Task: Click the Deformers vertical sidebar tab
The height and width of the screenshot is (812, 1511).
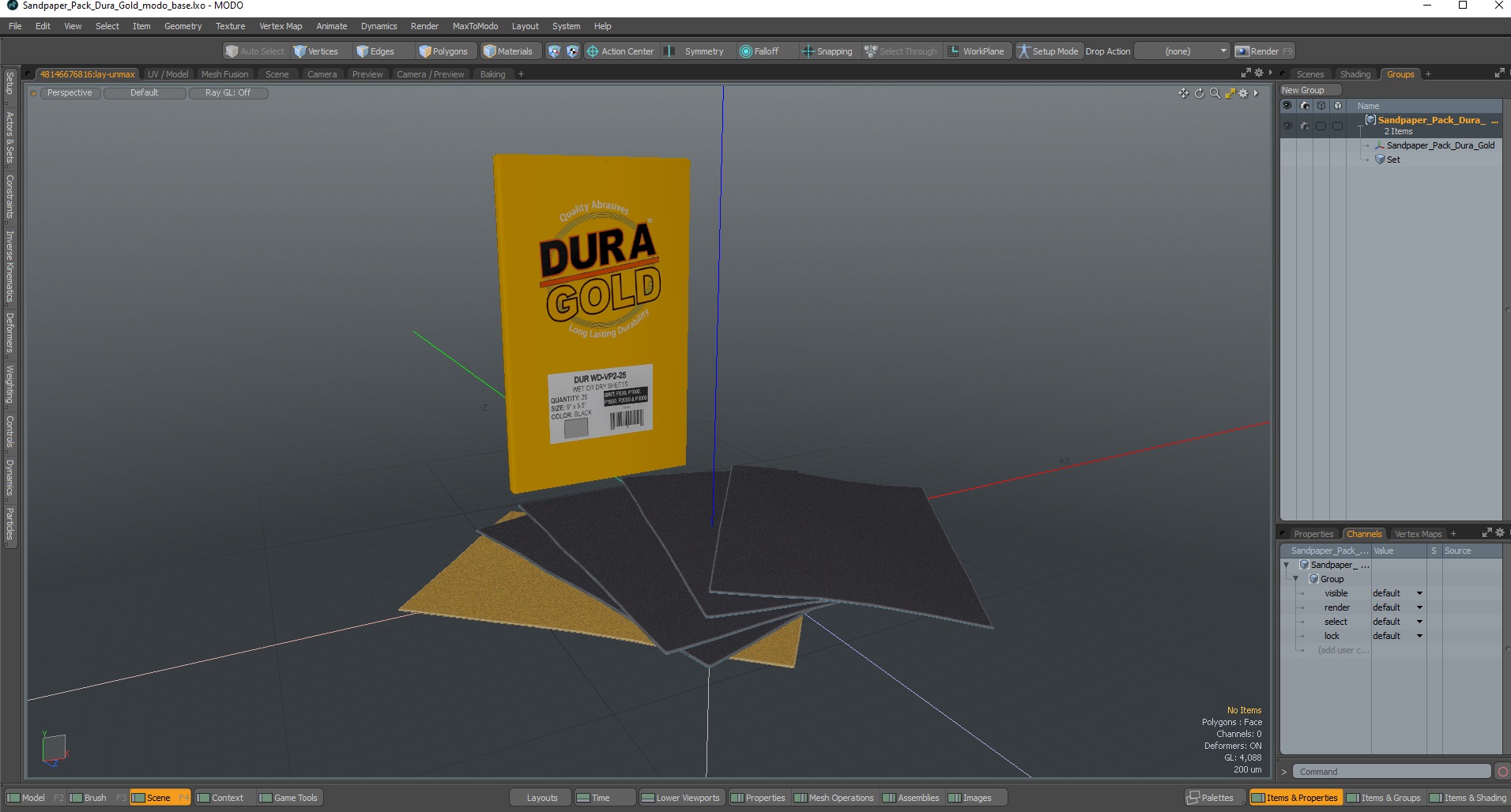Action: coord(9,332)
